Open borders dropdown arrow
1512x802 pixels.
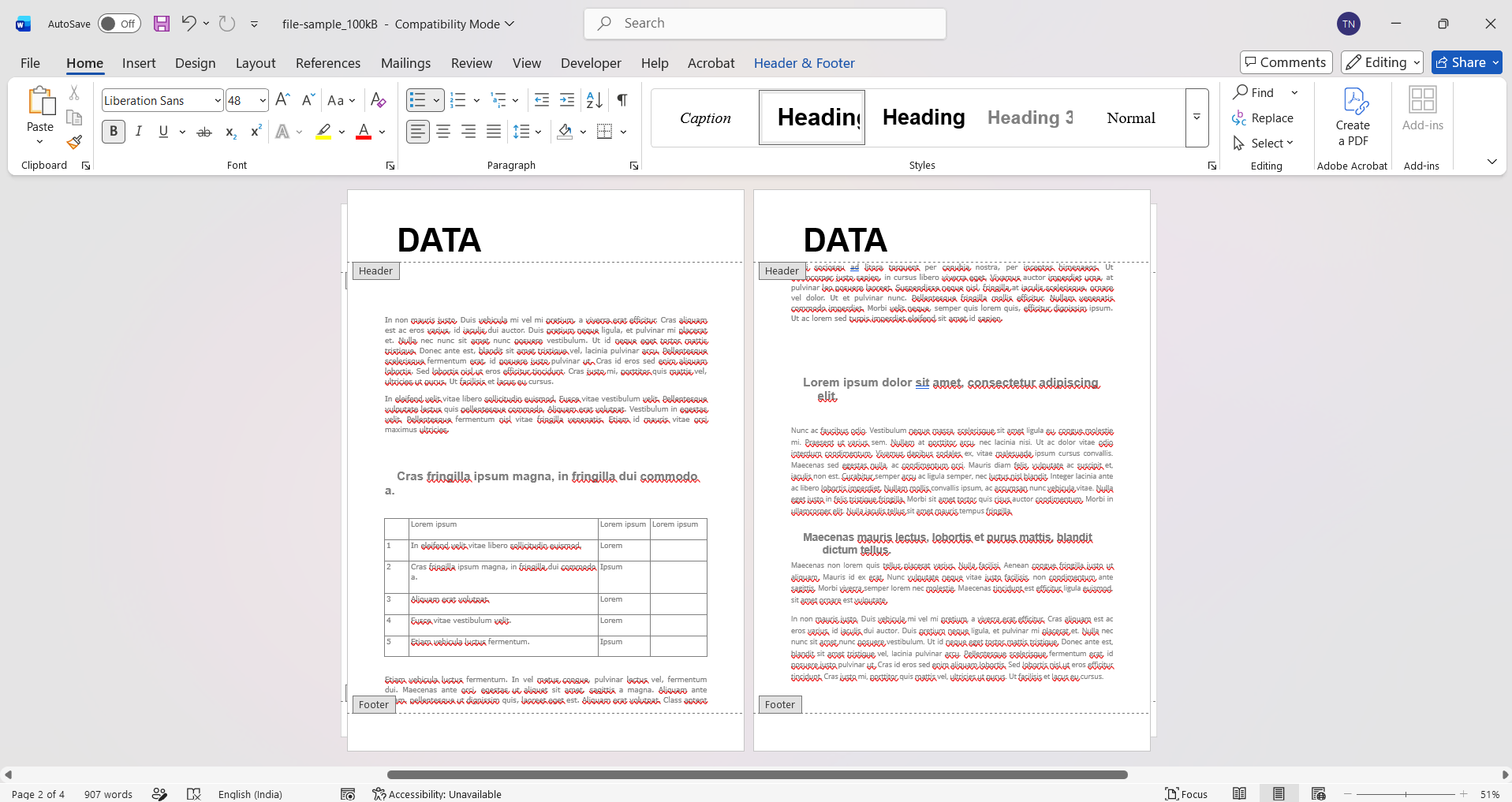coord(623,132)
